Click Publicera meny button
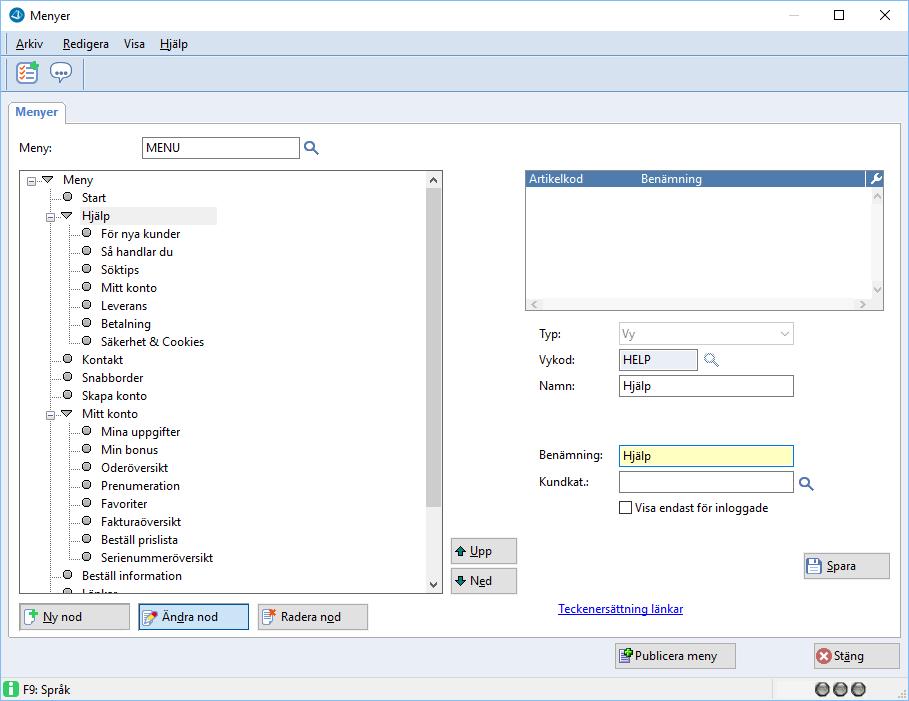The width and height of the screenshot is (909, 701). pos(675,656)
